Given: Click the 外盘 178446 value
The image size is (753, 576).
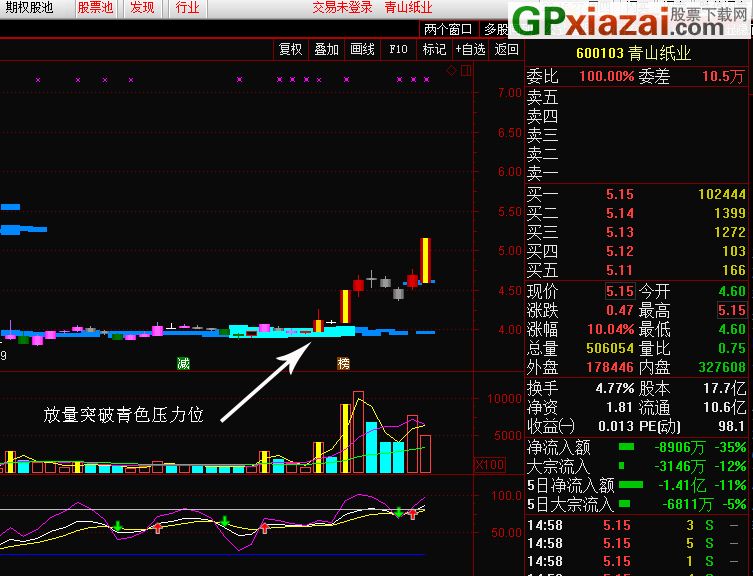Looking at the screenshot, I should tap(610, 368).
